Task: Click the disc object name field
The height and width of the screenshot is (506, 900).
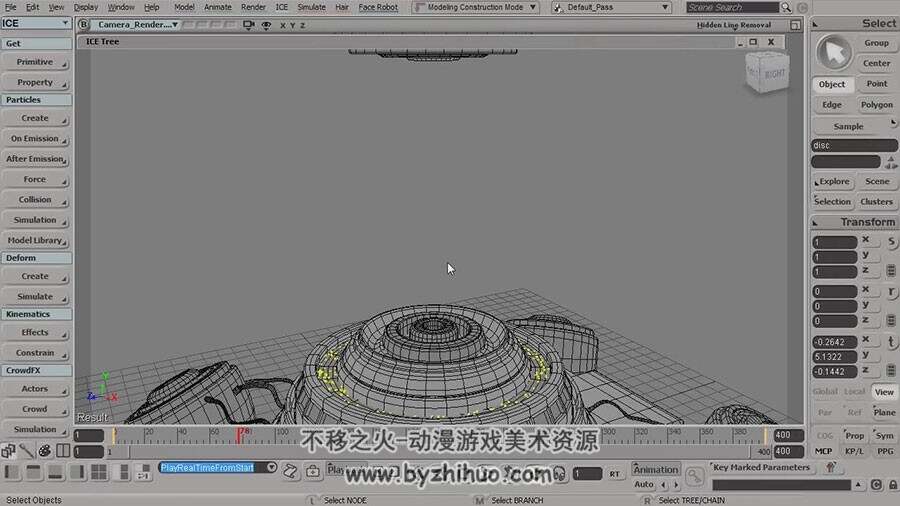Action: (854, 146)
